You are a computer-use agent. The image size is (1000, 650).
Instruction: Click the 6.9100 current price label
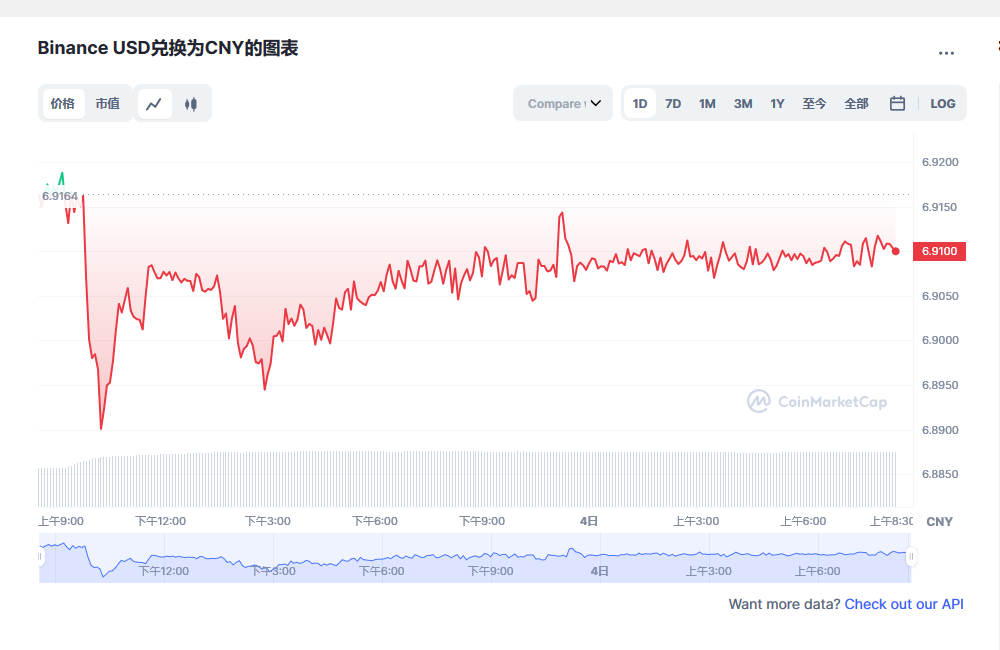click(x=939, y=251)
